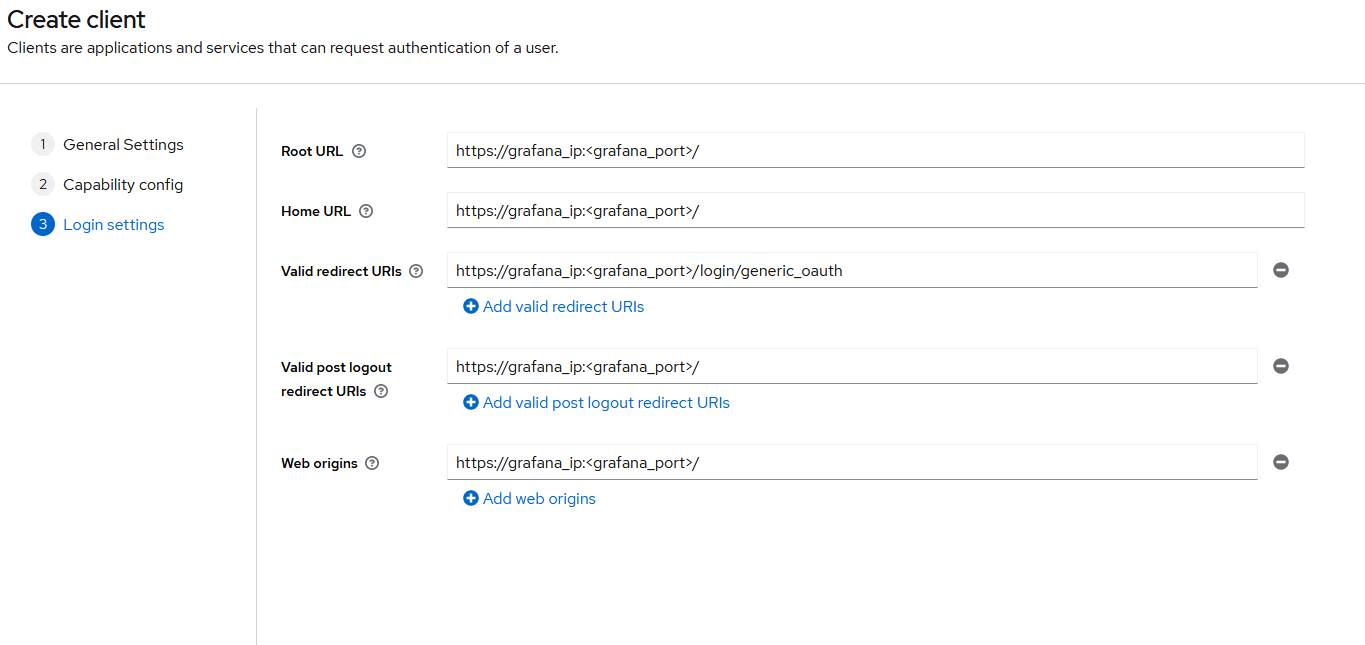Viewport: 1365px width, 645px height.
Task: Remove the web origins entry
Action: click(1280, 462)
